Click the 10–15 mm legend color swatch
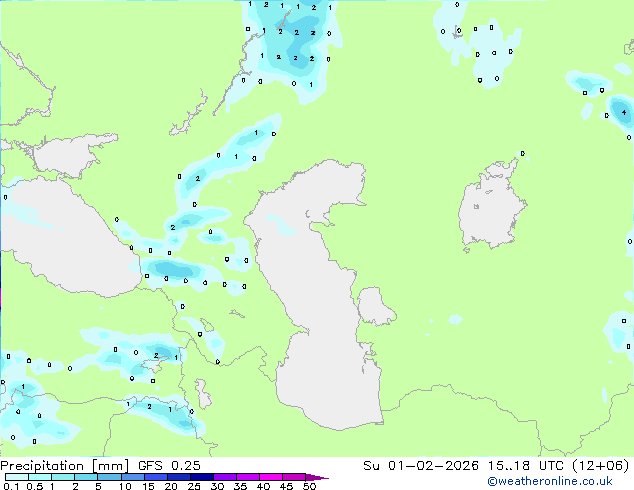634x490 pixels. [x=132, y=477]
